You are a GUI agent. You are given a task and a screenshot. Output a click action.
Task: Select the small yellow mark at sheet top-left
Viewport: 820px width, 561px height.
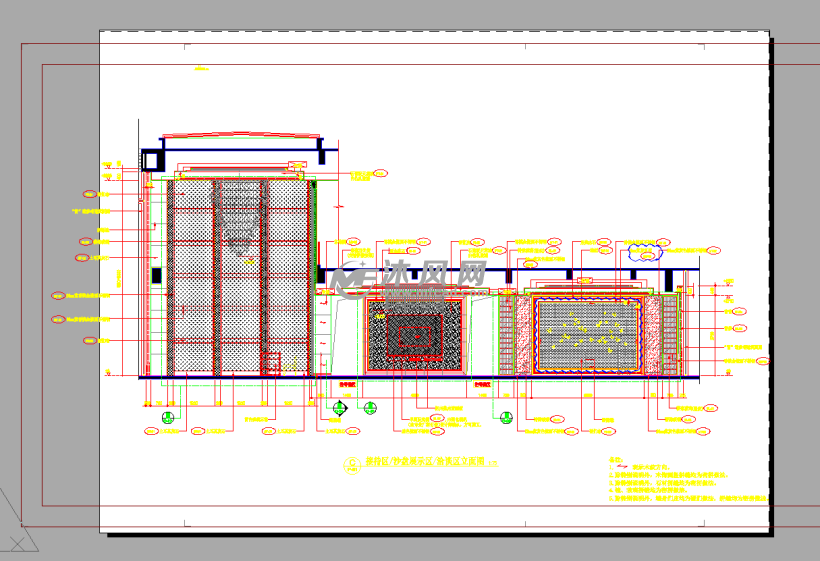(x=201, y=69)
